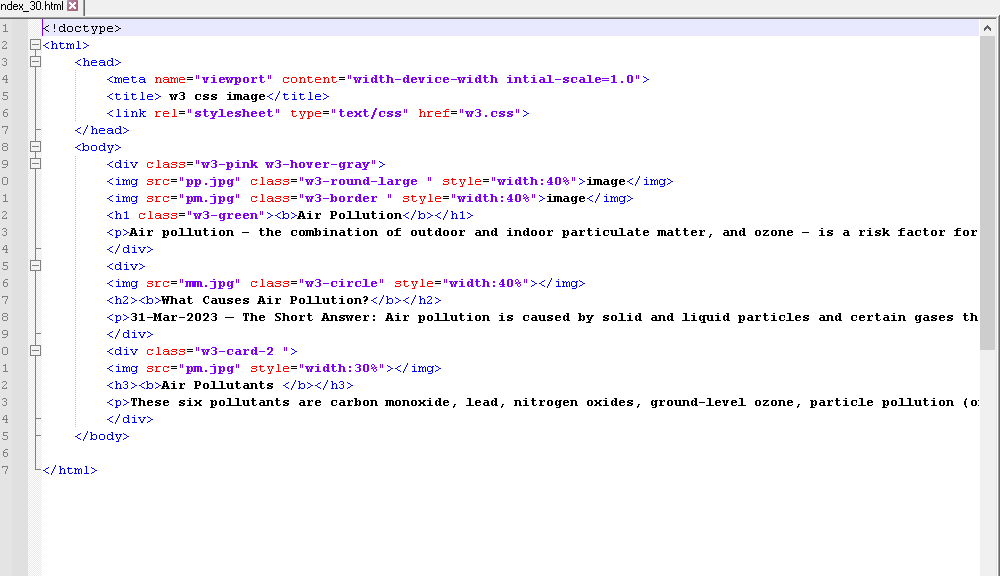Select the index_30.html document tab
1000x576 pixels.
coord(32,6)
